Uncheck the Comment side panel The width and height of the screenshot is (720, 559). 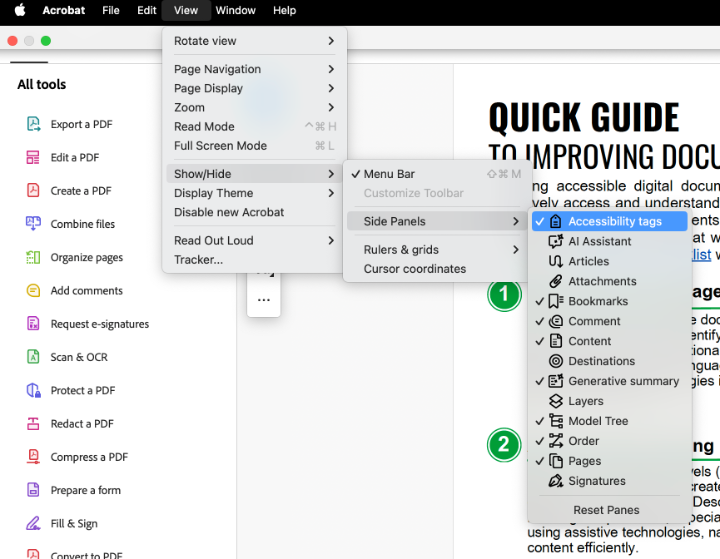(609, 321)
